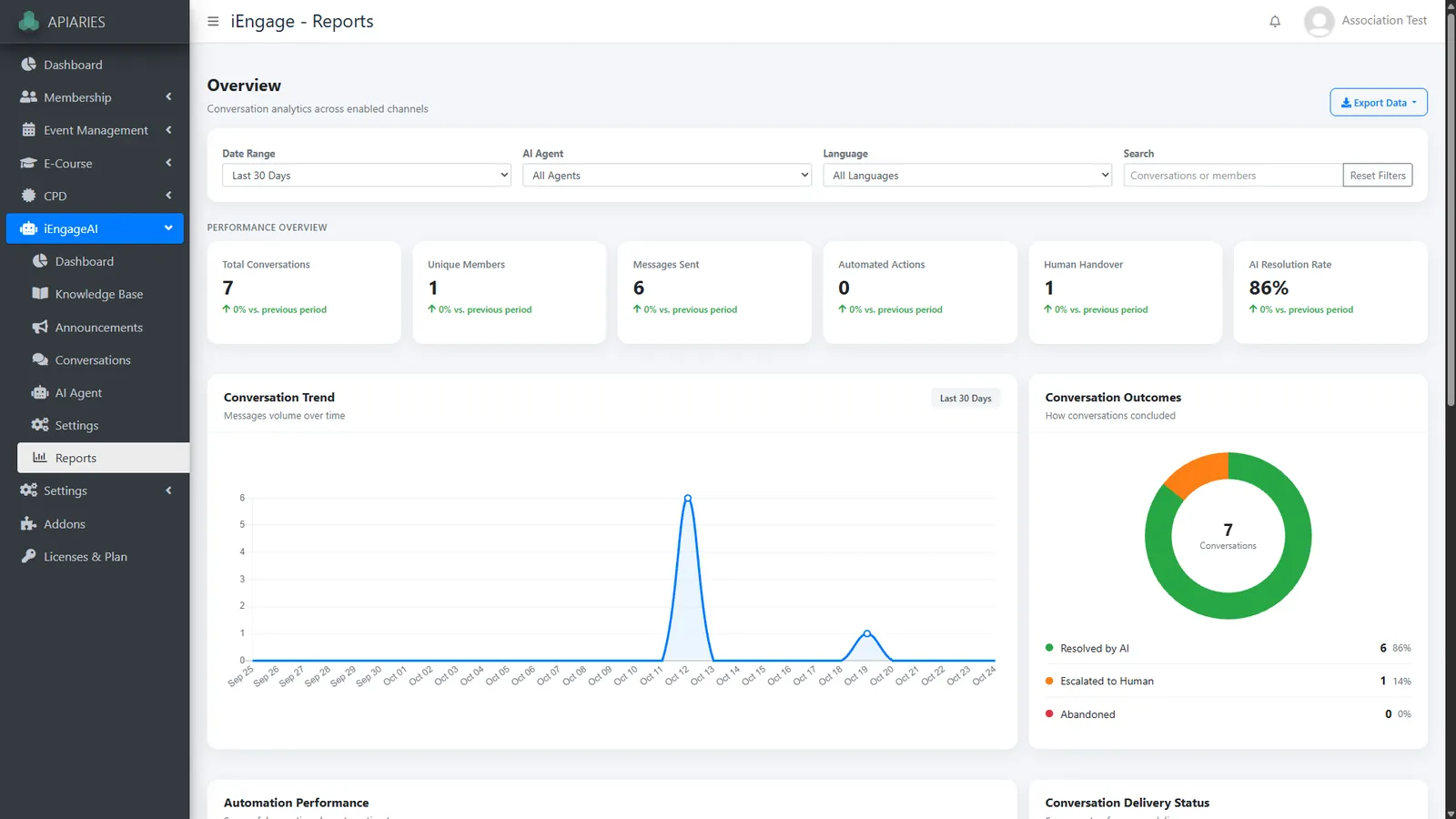The width and height of the screenshot is (1456, 819).
Task: Expand the Event Management submenu chevron
Action: click(168, 129)
